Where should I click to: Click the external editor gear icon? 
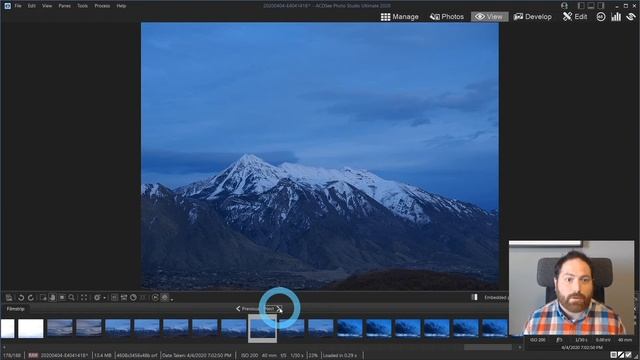coord(97,298)
